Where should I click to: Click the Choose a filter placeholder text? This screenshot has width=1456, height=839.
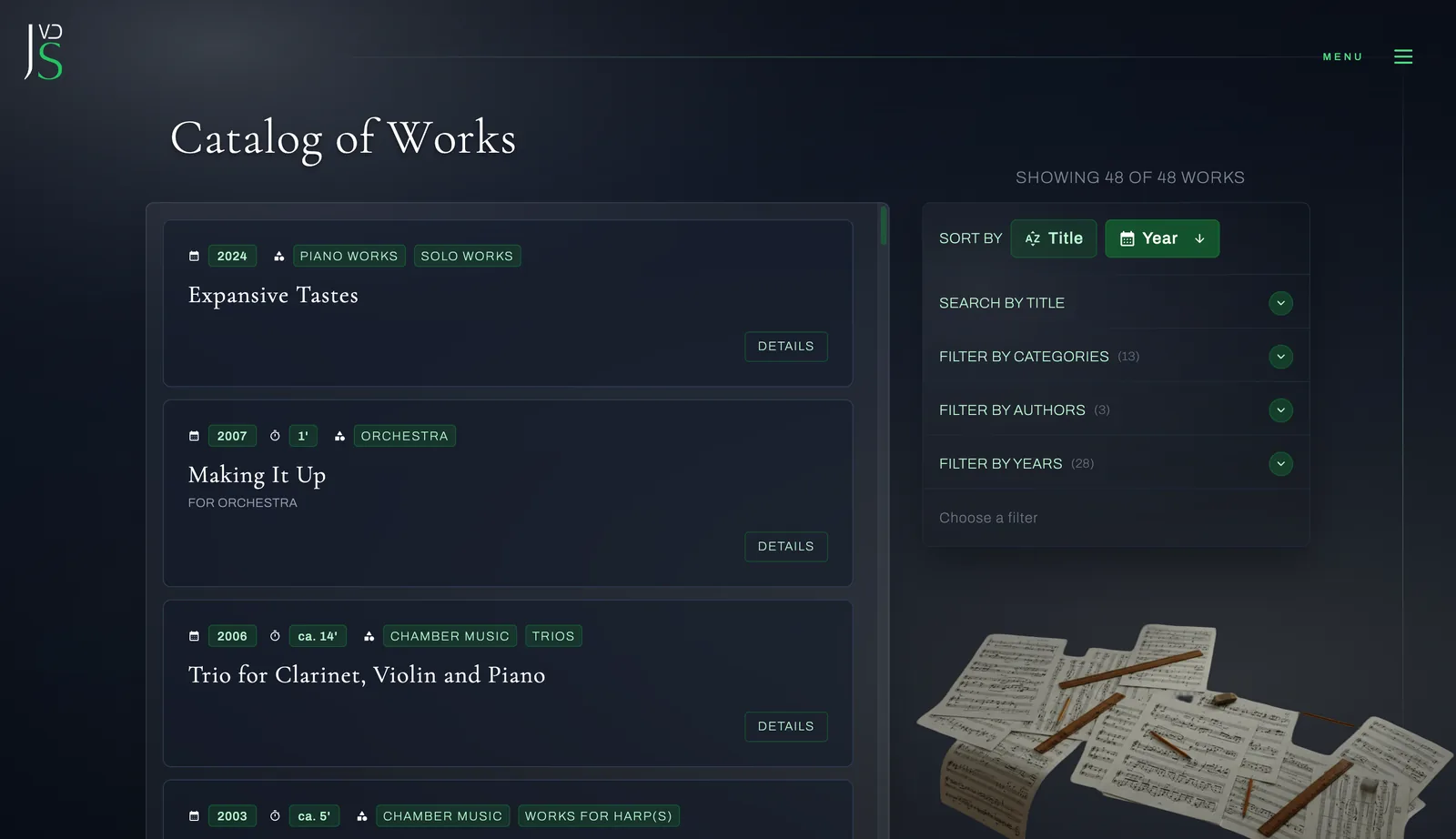(988, 519)
